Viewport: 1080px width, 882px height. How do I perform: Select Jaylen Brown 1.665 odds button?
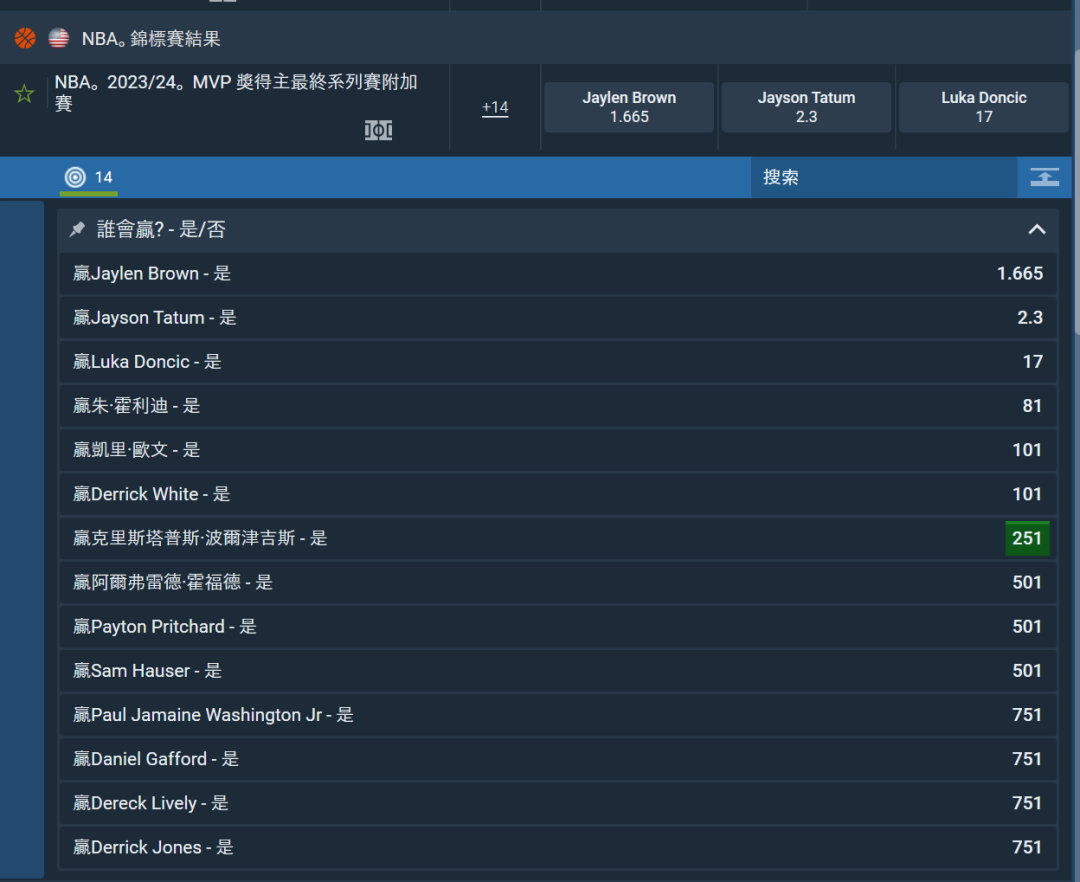629,107
